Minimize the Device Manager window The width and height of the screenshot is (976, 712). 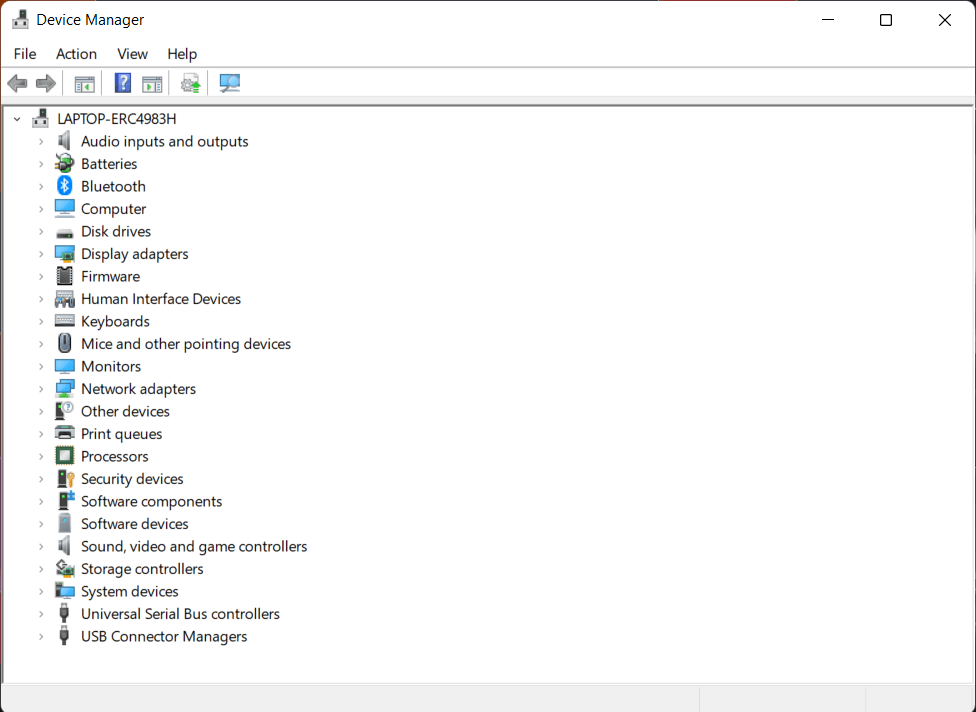click(828, 20)
